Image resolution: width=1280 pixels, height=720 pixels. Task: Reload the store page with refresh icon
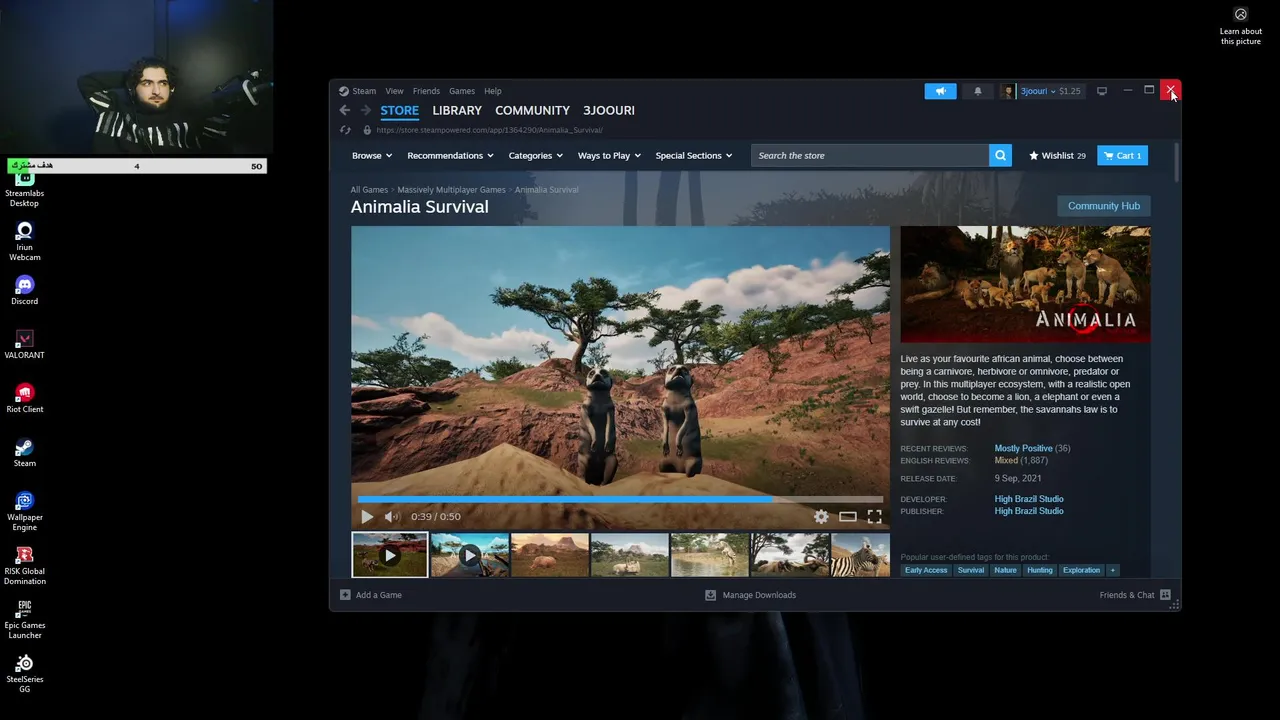(345, 130)
